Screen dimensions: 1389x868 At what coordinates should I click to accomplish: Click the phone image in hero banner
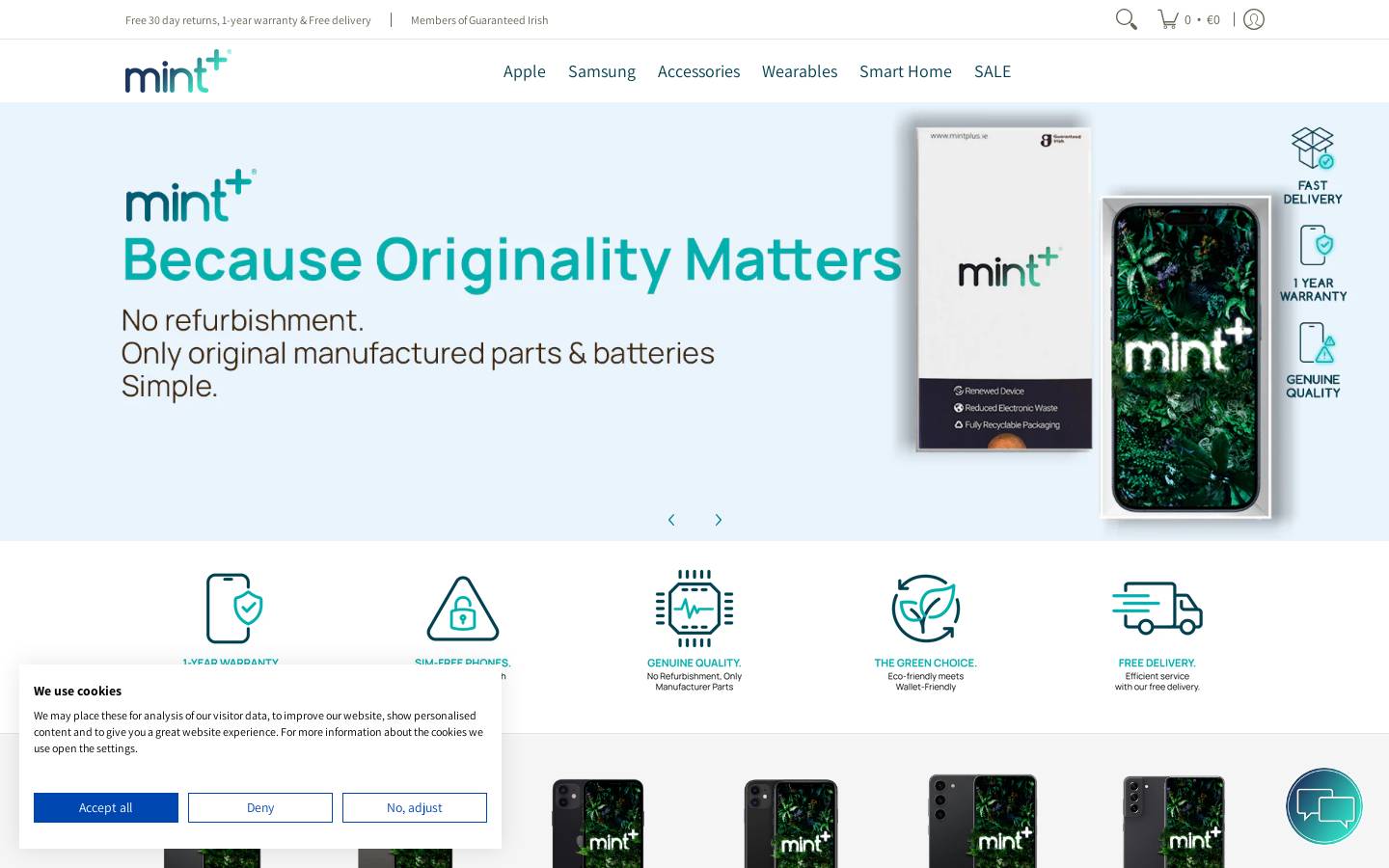[x=1185, y=358]
